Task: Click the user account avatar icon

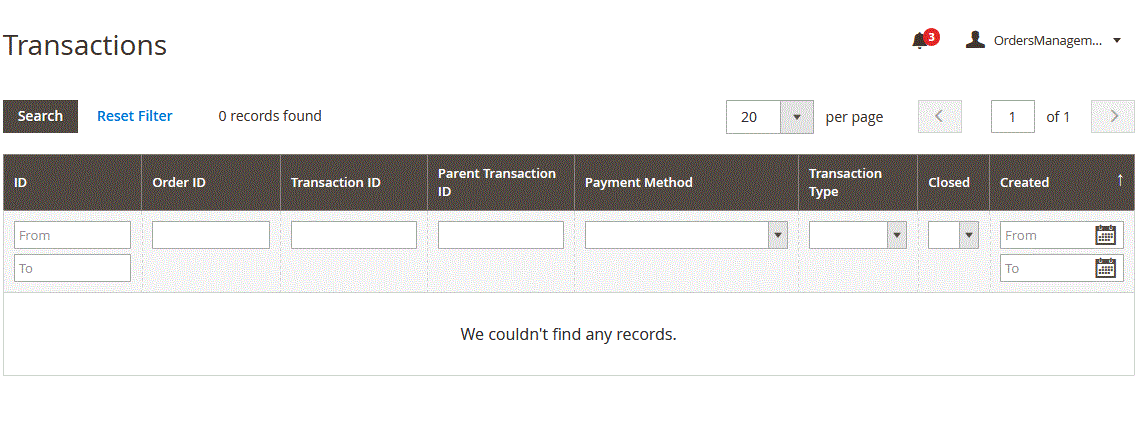Action: (975, 40)
